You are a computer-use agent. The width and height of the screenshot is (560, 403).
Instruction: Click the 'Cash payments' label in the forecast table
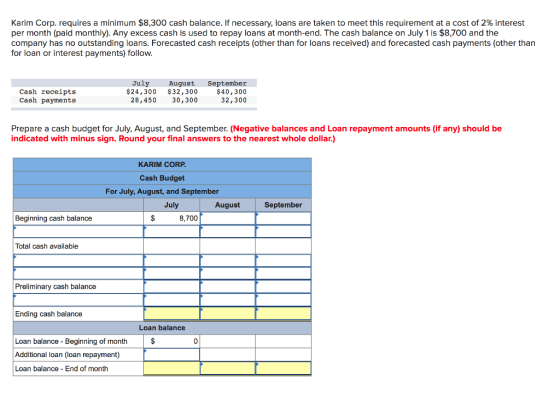(x=48, y=100)
